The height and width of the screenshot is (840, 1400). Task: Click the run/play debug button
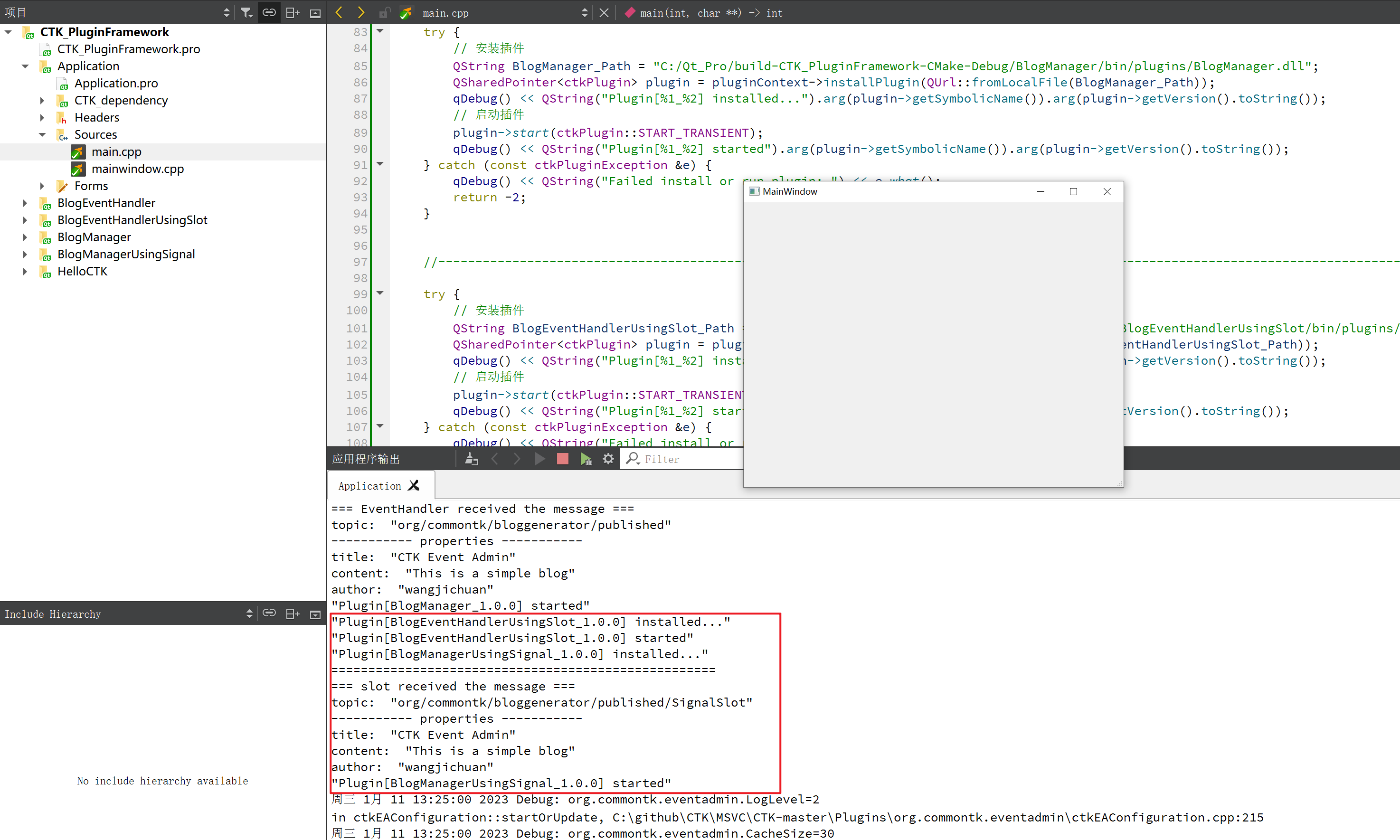tap(585, 458)
